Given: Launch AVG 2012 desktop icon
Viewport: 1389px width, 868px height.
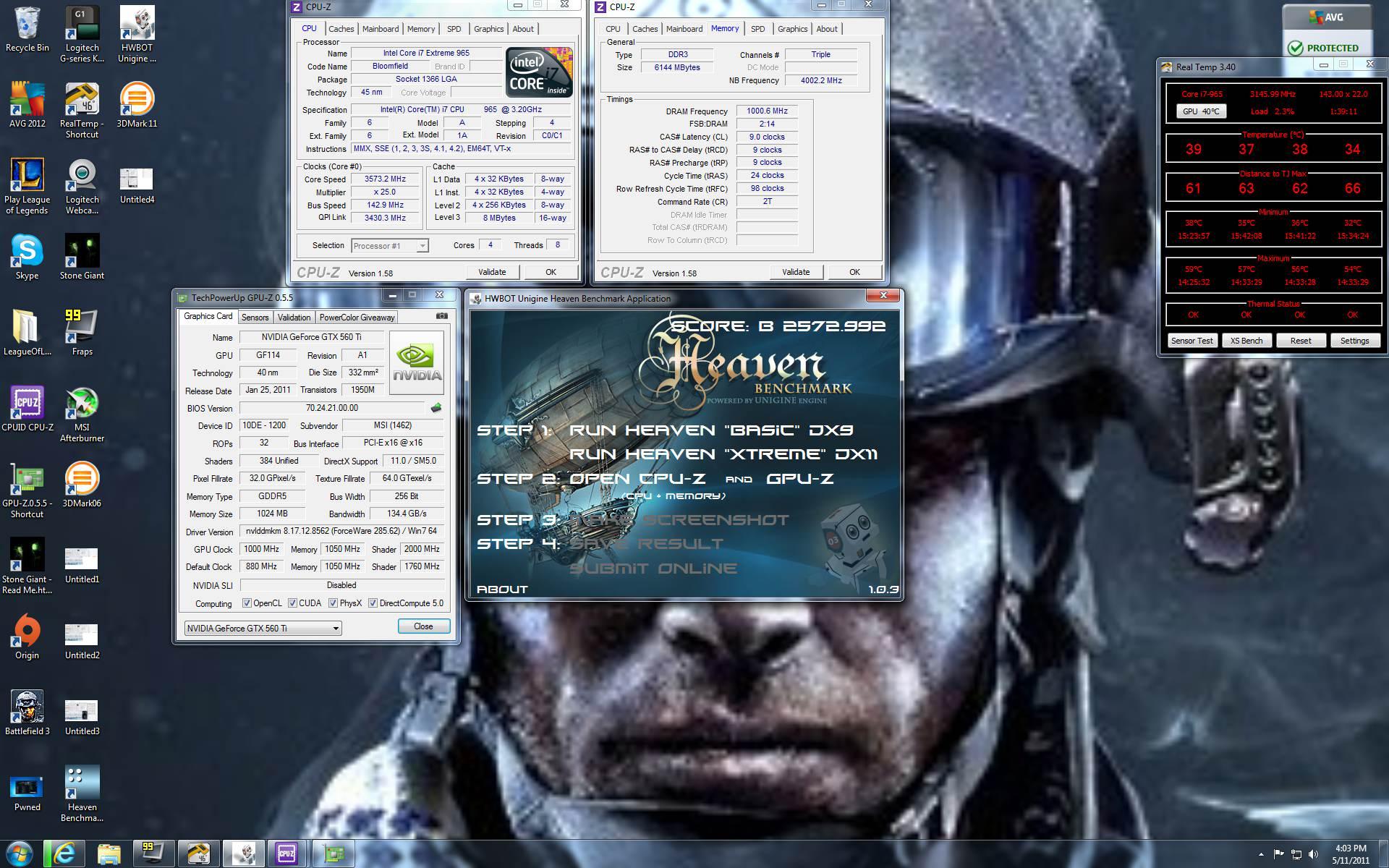Looking at the screenshot, I should (x=27, y=106).
